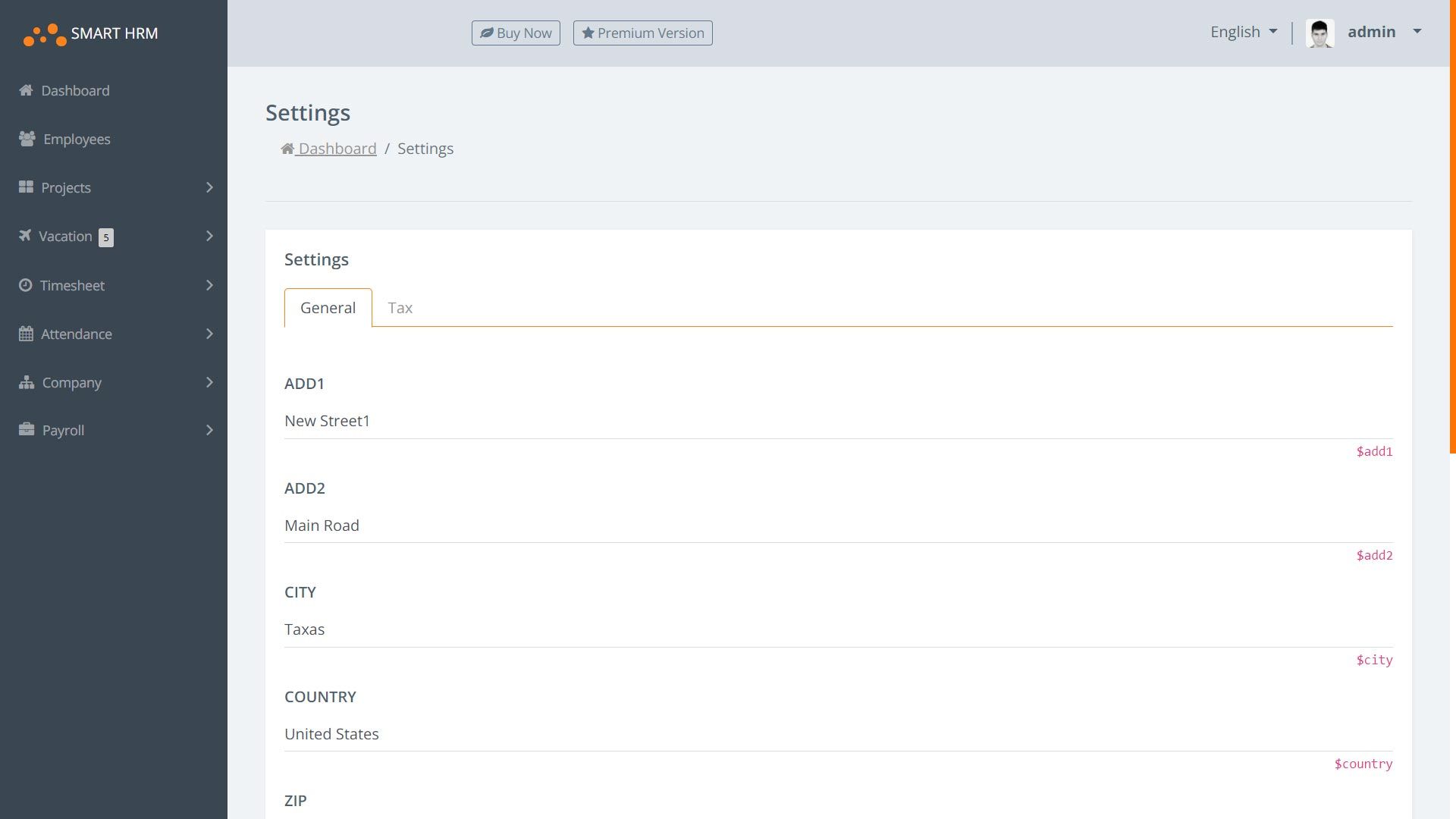Click the Company sitemap icon

point(27,382)
